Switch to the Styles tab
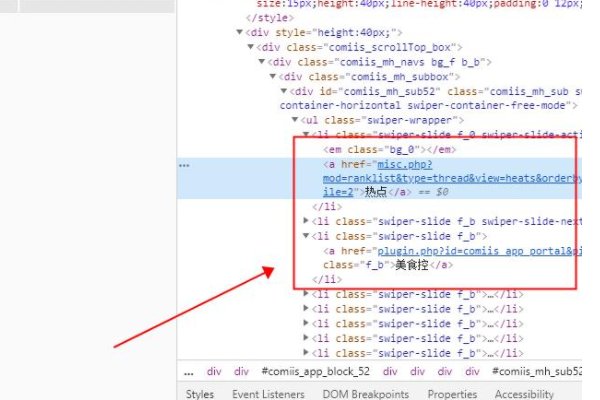 click(200, 393)
